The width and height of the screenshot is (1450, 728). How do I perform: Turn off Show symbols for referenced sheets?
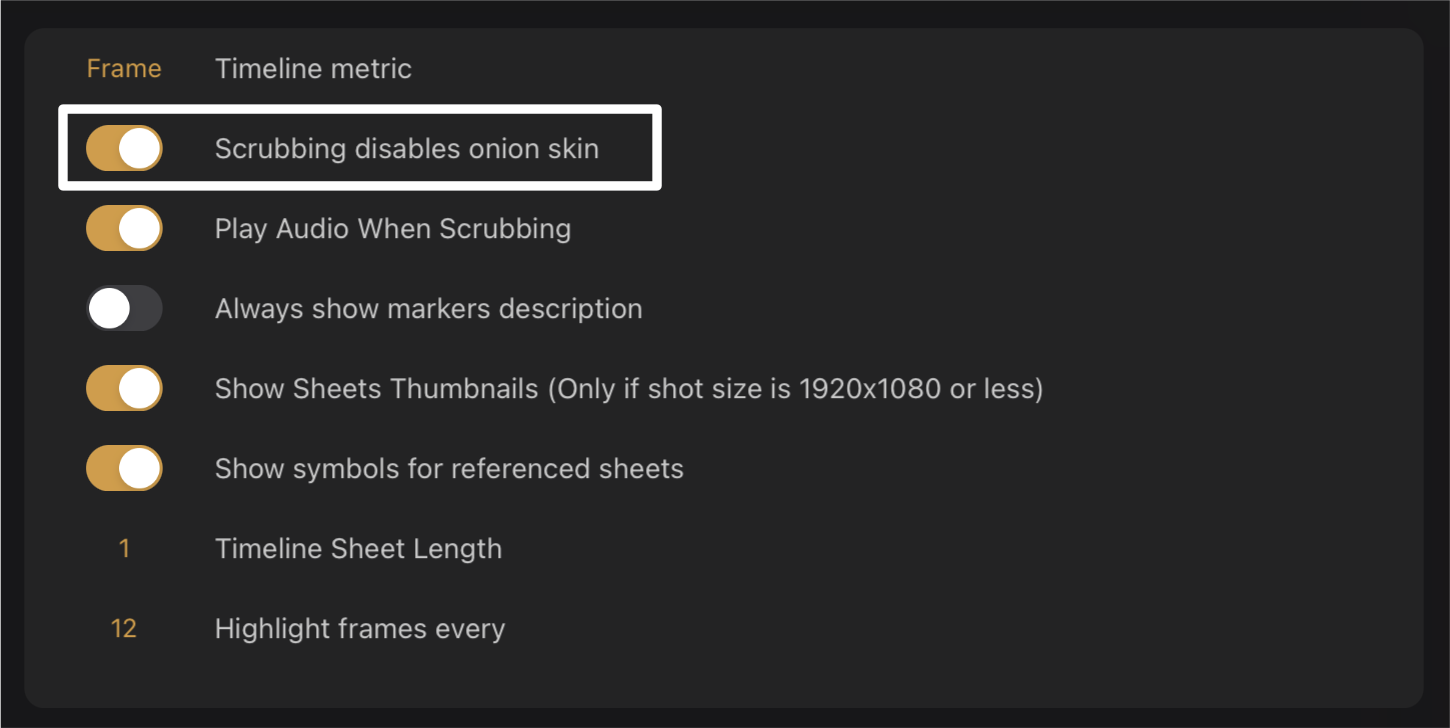(x=124, y=468)
